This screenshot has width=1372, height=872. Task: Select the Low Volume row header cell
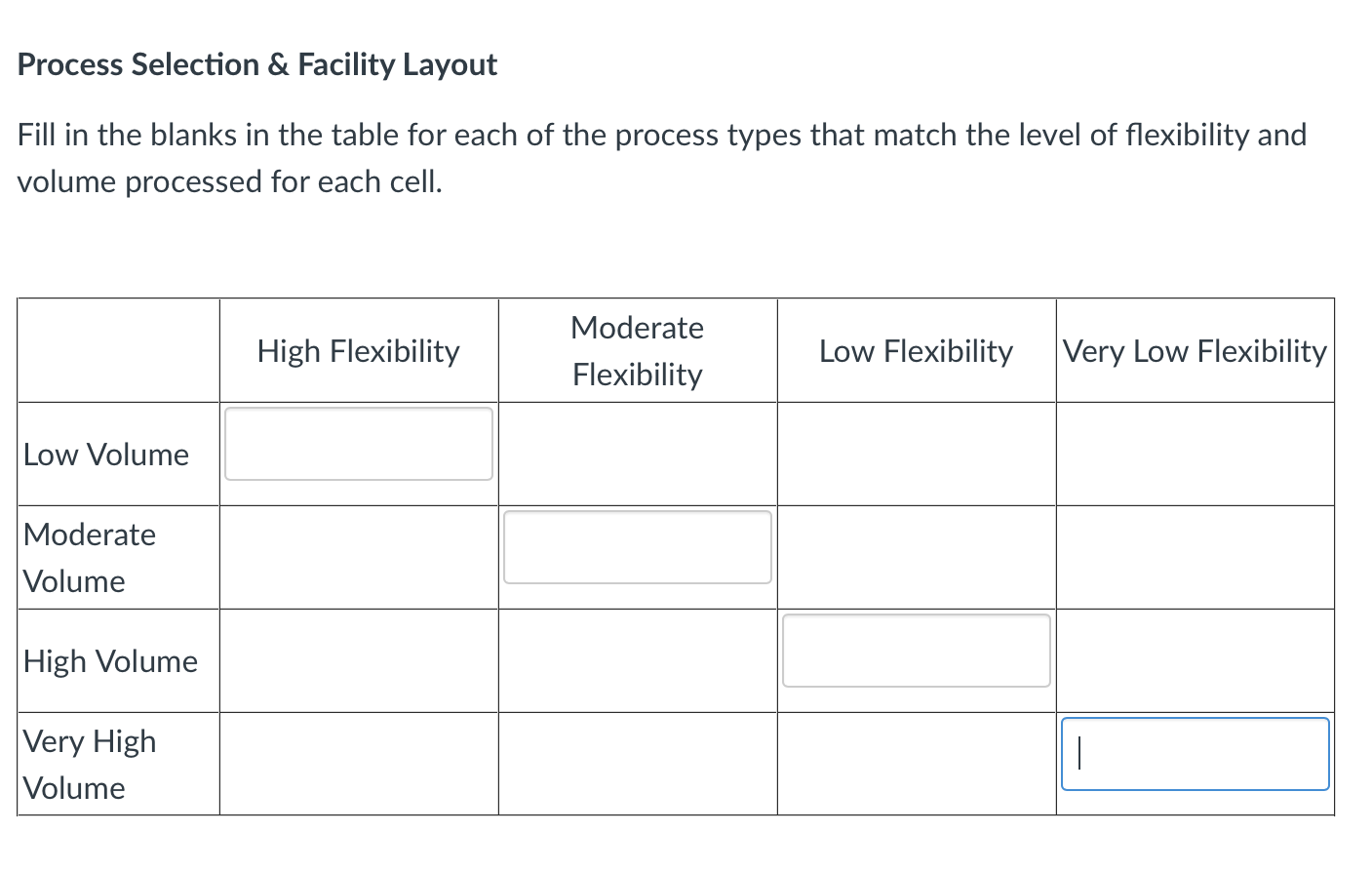coord(107,454)
